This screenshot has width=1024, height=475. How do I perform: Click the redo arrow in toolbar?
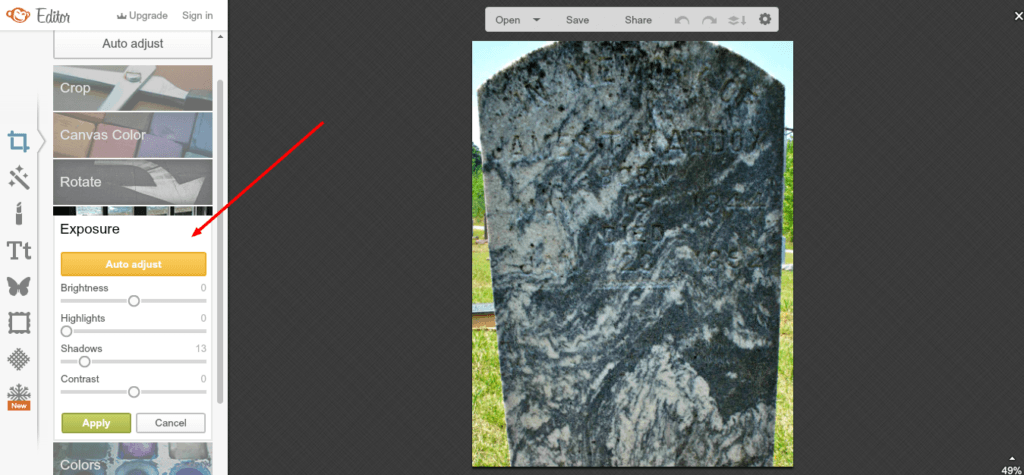[x=710, y=20]
